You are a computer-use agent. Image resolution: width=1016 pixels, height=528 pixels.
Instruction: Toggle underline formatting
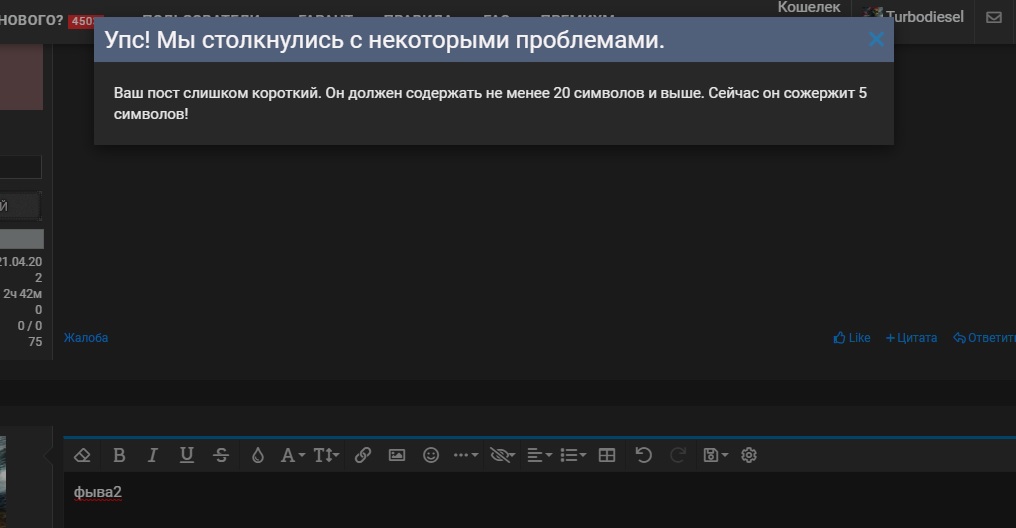(x=187, y=455)
